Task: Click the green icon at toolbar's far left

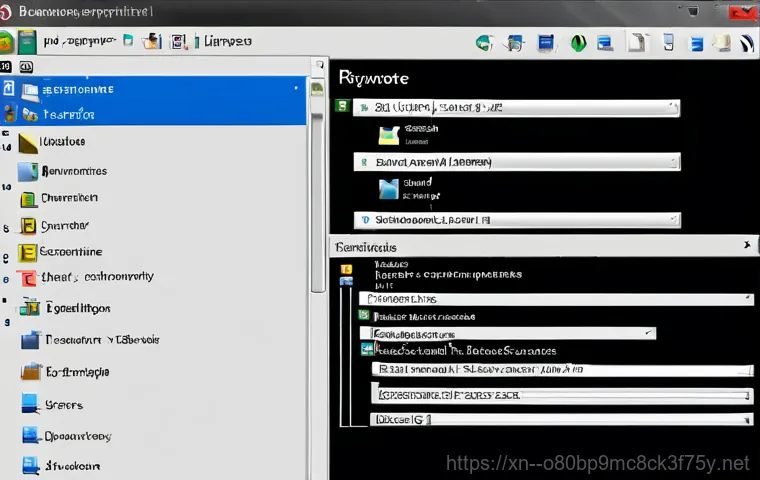Action: 6,42
